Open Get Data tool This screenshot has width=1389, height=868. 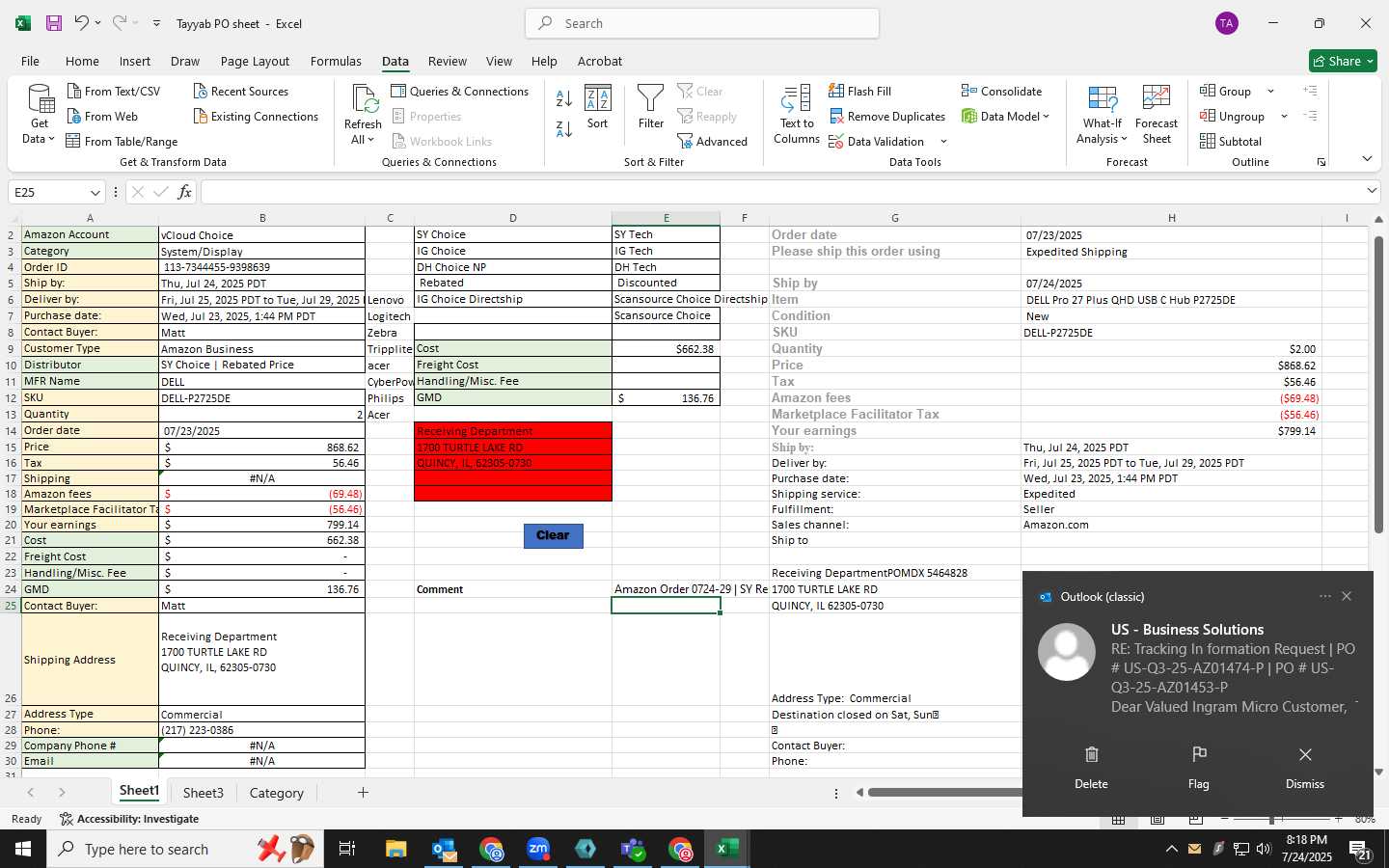coord(40,114)
